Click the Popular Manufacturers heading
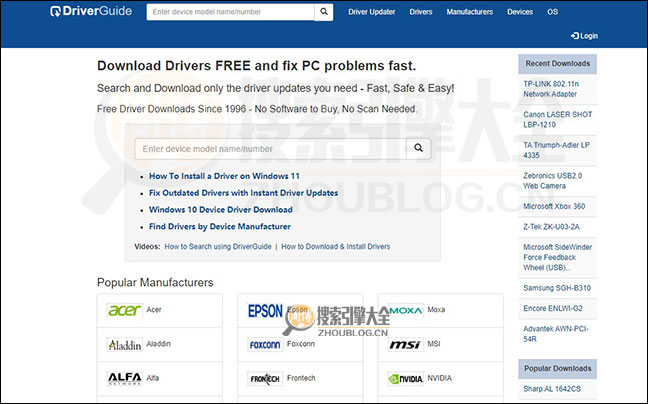The image size is (648, 404). [155, 283]
